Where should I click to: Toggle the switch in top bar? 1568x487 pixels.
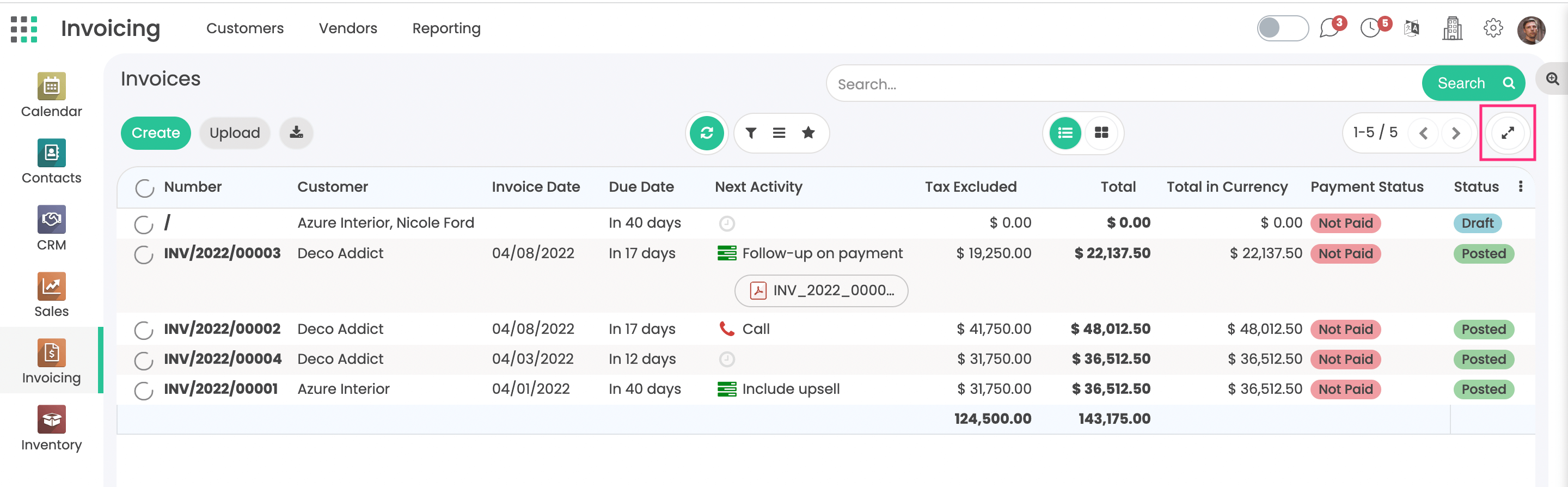click(1282, 28)
